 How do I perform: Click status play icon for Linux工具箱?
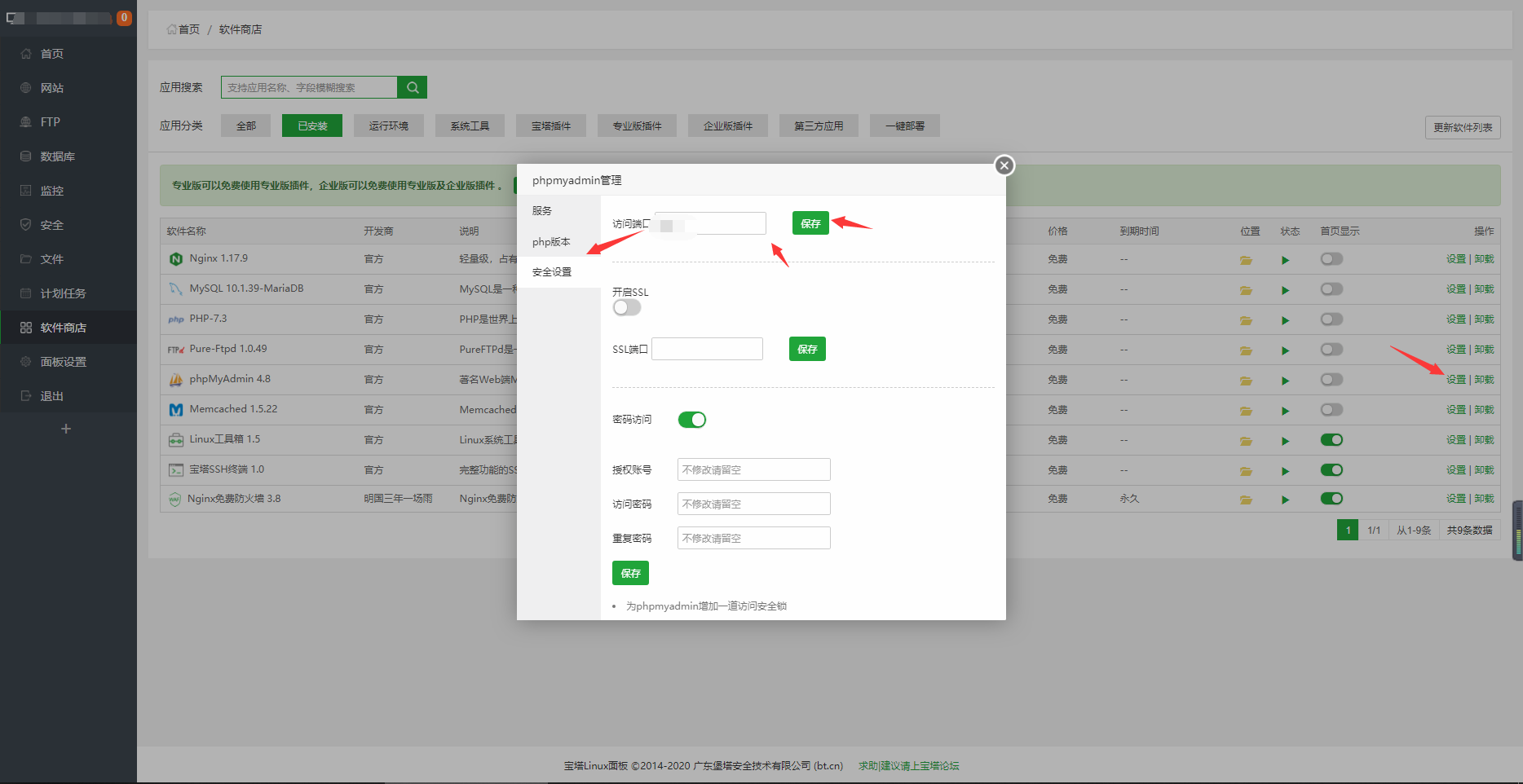(x=1286, y=441)
